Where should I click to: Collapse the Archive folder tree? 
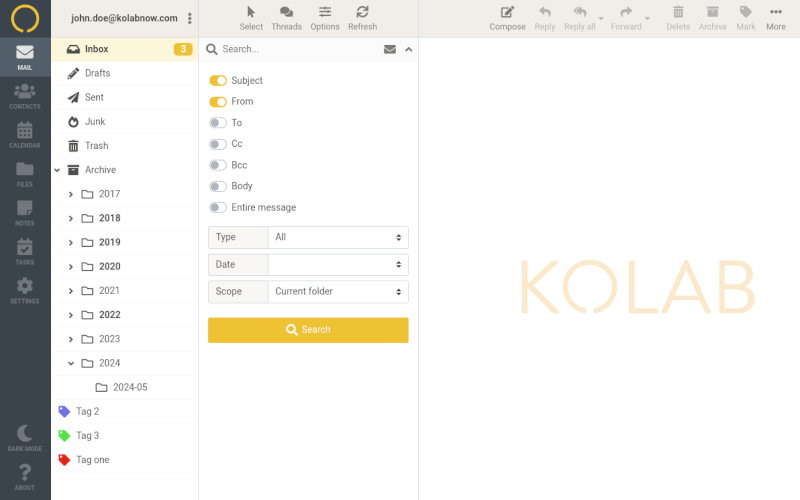(57, 170)
